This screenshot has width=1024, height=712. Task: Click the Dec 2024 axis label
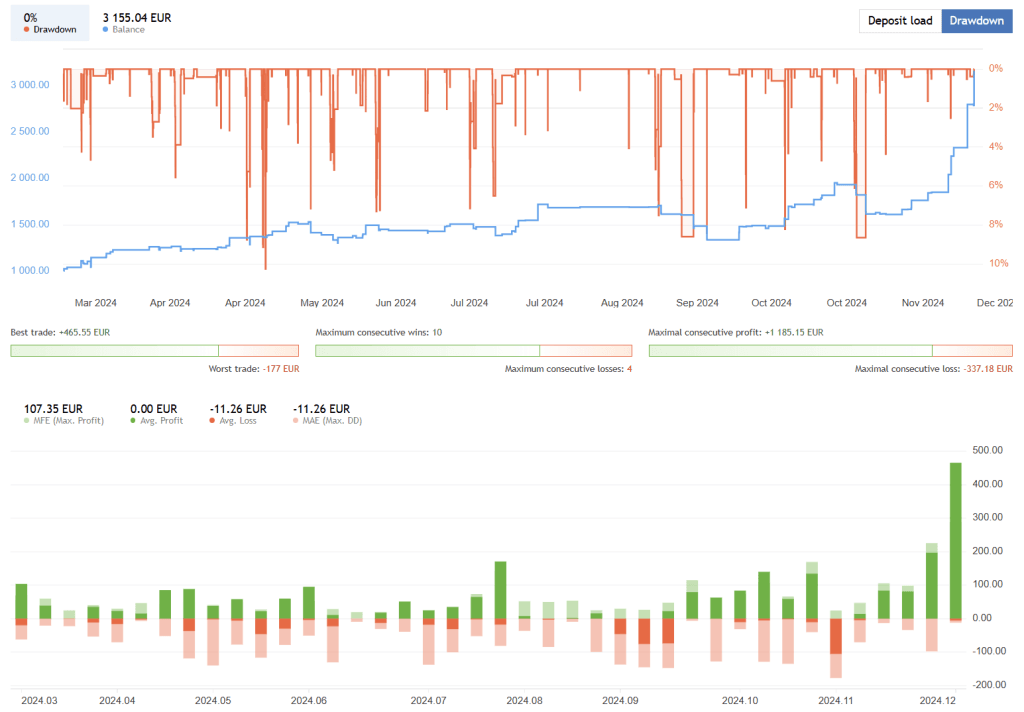(x=998, y=302)
